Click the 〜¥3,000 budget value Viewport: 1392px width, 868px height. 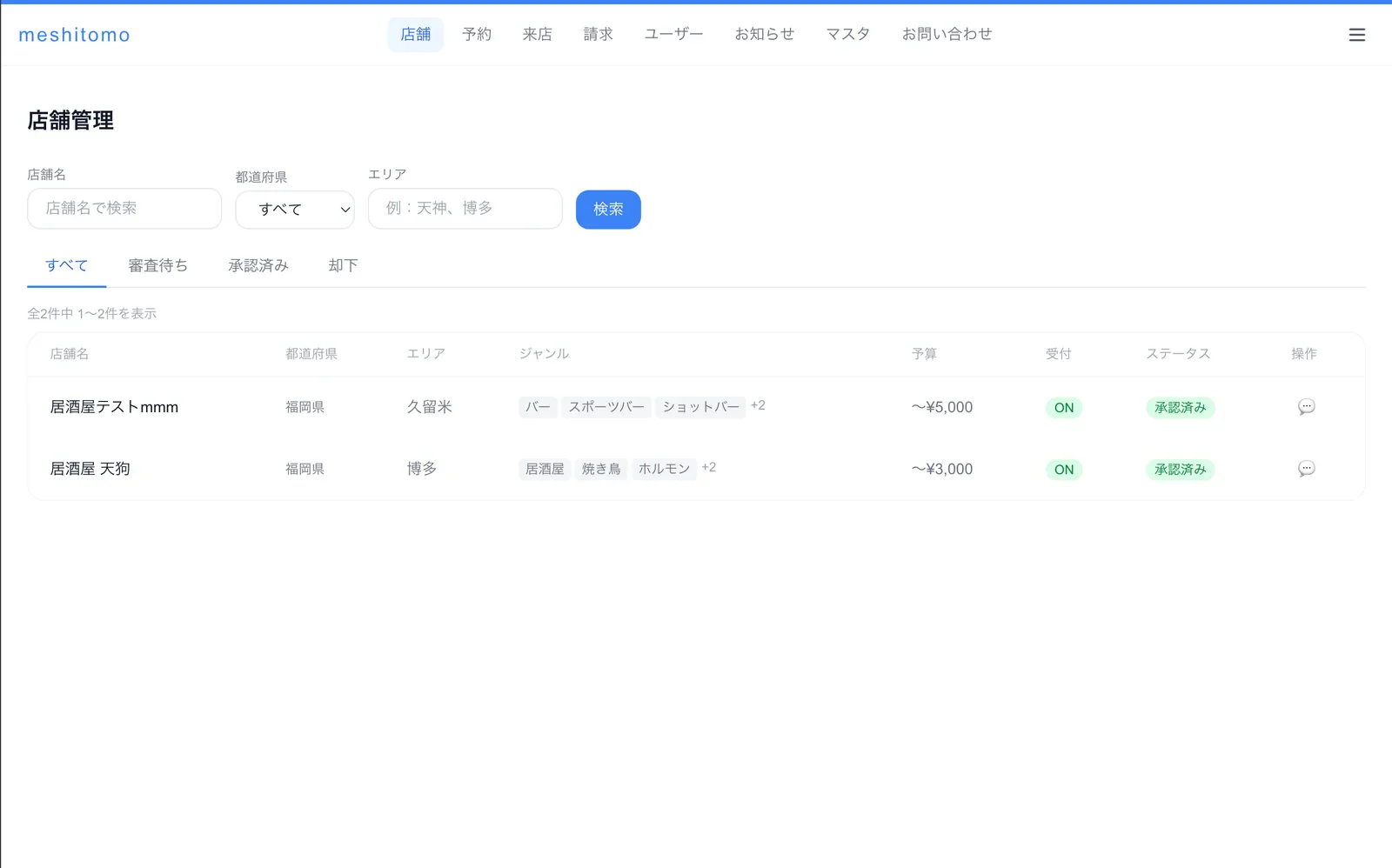(x=942, y=469)
